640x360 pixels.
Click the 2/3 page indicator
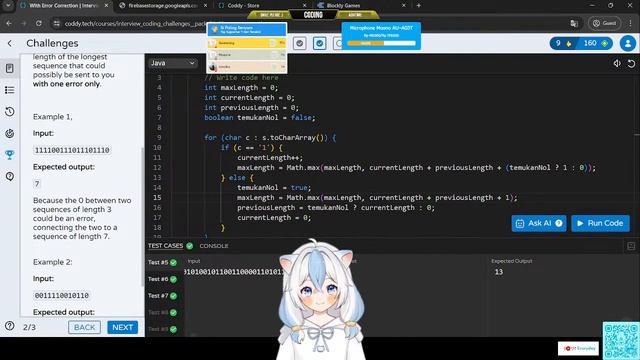point(29,327)
